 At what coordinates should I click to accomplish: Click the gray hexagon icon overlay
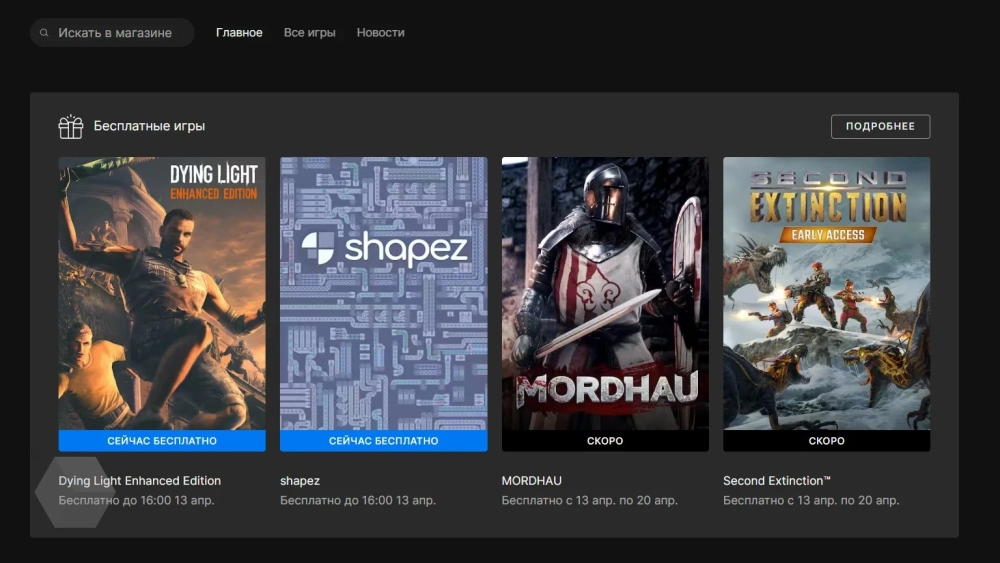click(72, 493)
